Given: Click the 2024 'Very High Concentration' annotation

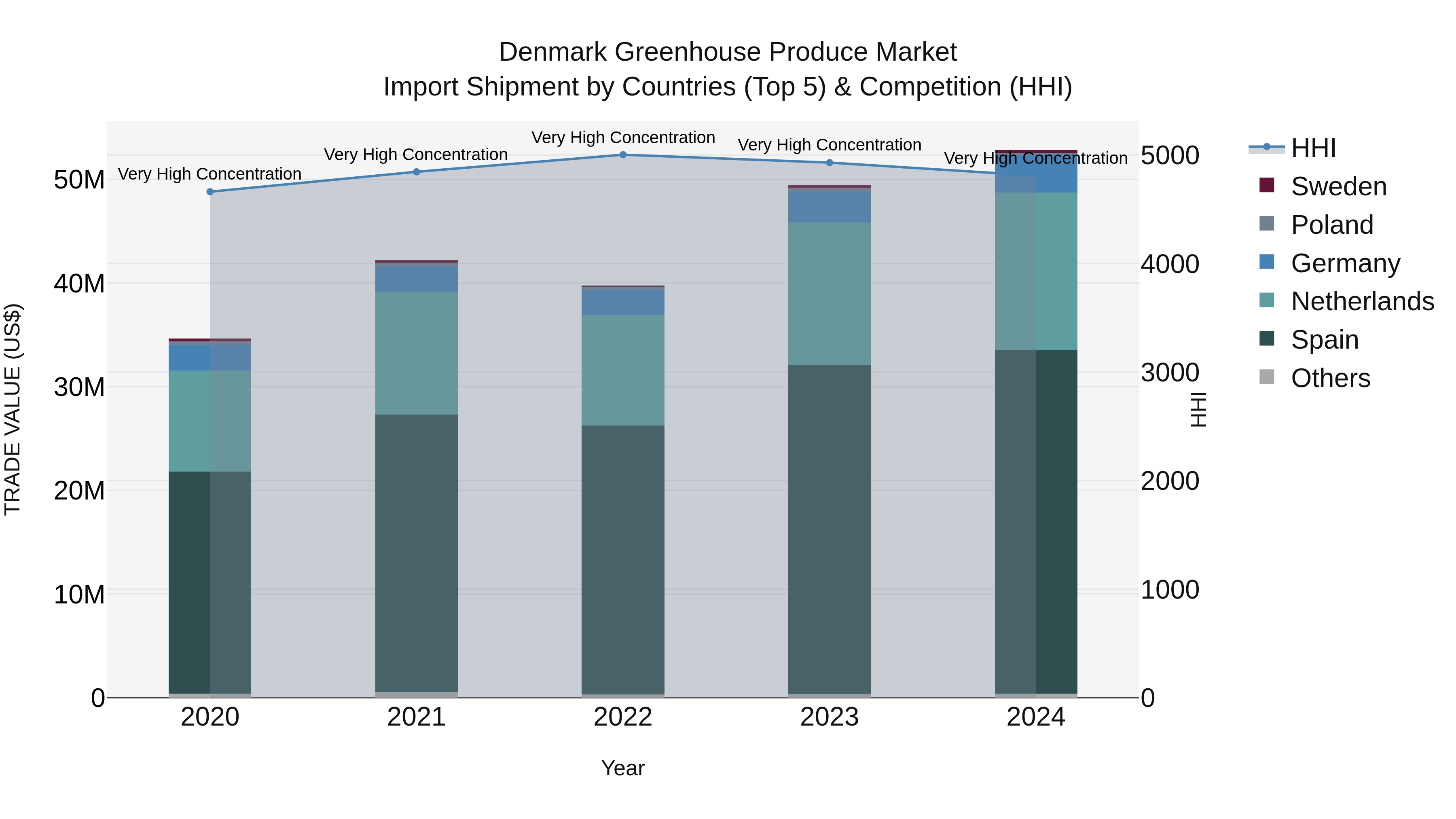Looking at the screenshot, I should [x=1036, y=158].
